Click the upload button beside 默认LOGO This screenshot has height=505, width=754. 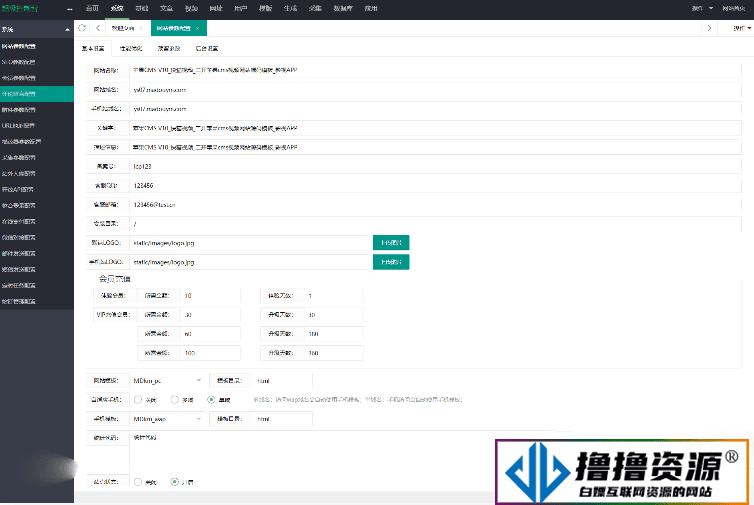(391, 243)
